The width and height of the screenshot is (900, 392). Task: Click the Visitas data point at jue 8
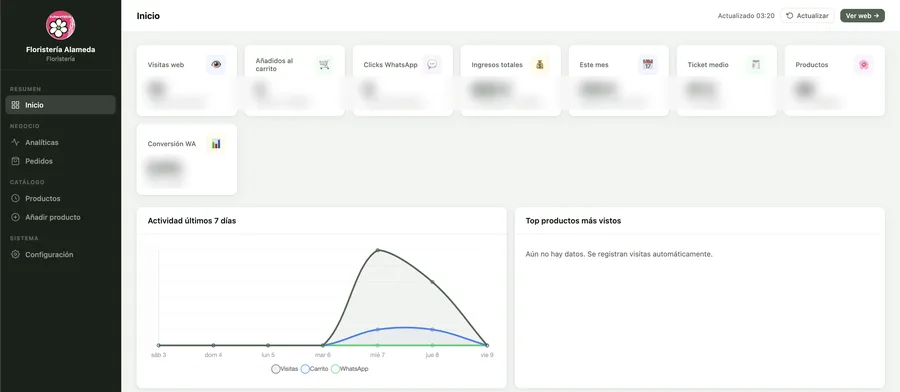click(432, 282)
